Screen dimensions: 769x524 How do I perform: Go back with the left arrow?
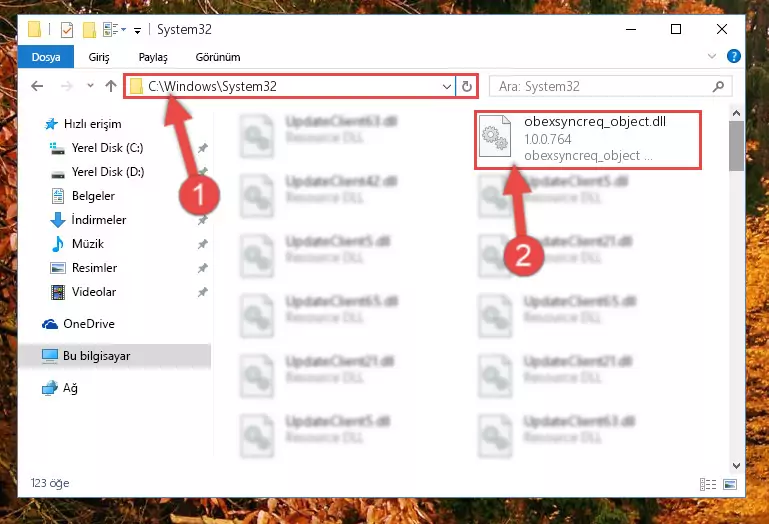pyautogui.click(x=37, y=86)
